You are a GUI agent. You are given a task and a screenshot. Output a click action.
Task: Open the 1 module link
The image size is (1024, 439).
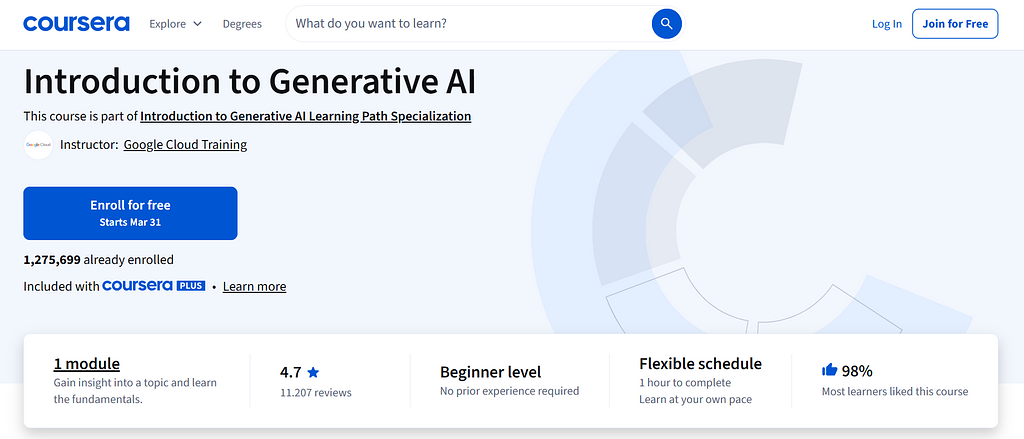87,364
